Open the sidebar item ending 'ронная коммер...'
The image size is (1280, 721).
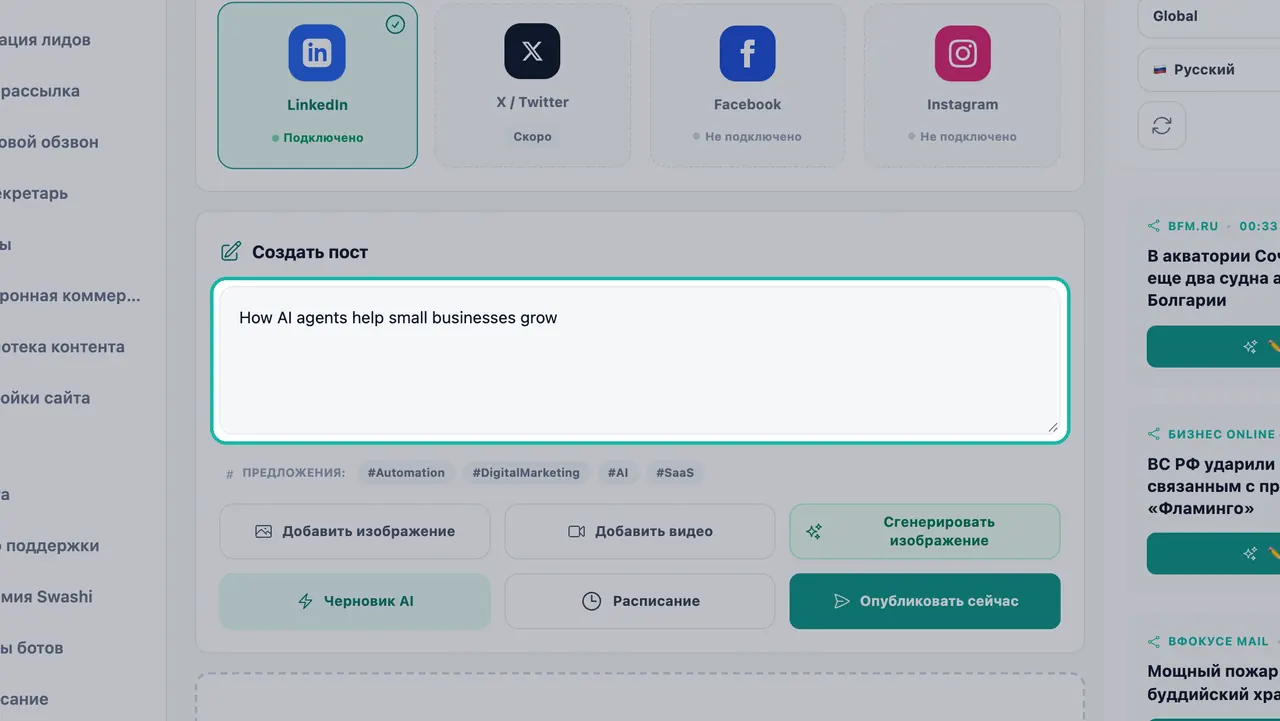(x=70, y=296)
